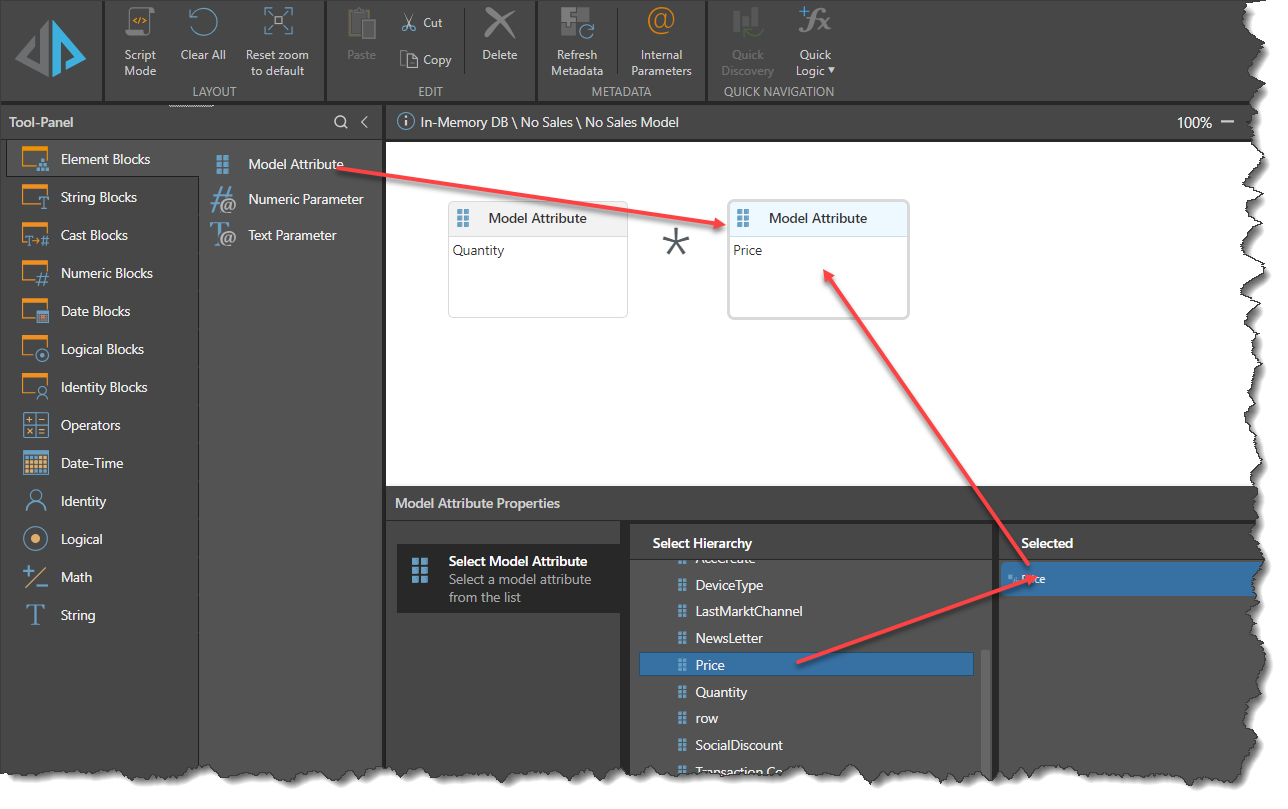Open the Math functions category

point(100,577)
